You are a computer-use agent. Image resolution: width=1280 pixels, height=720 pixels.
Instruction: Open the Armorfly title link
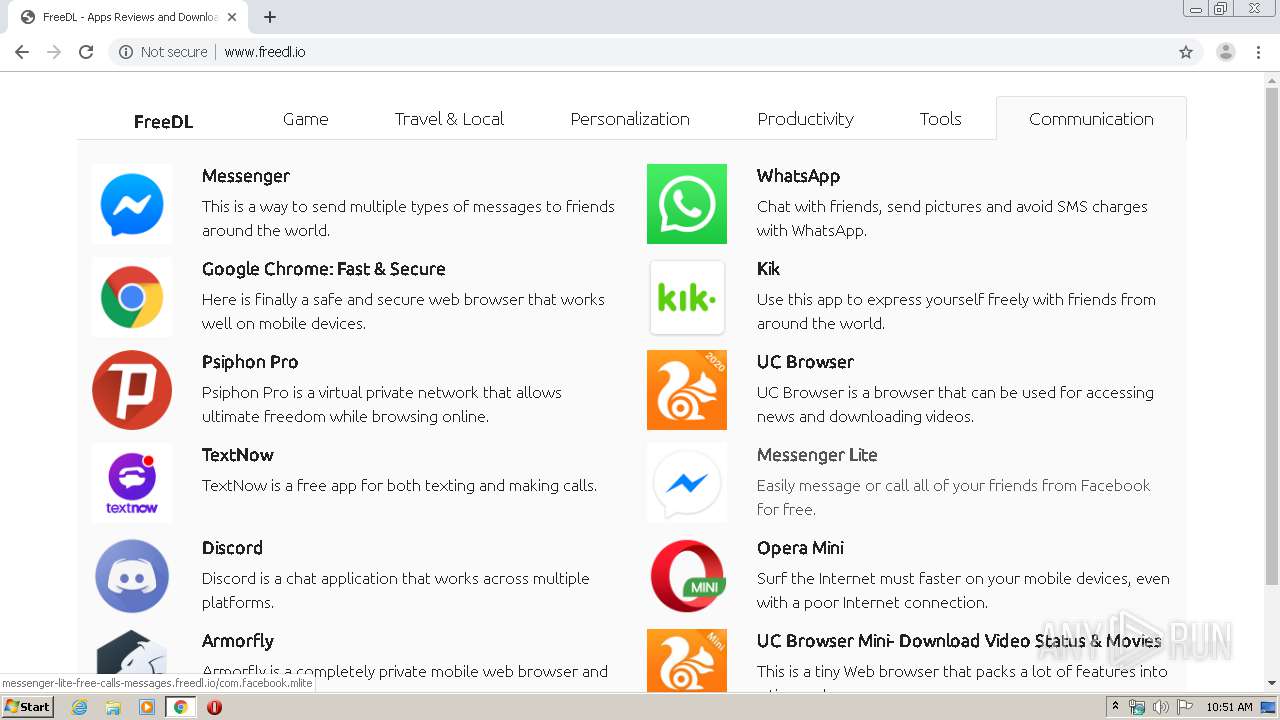pos(238,641)
